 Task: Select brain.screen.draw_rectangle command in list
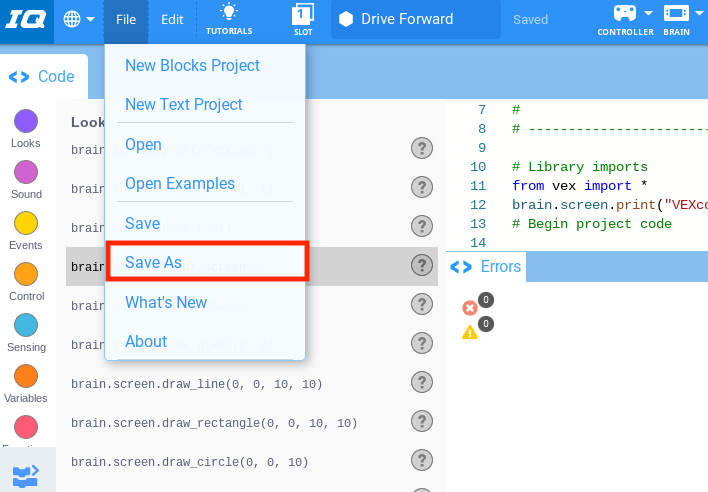coord(214,423)
